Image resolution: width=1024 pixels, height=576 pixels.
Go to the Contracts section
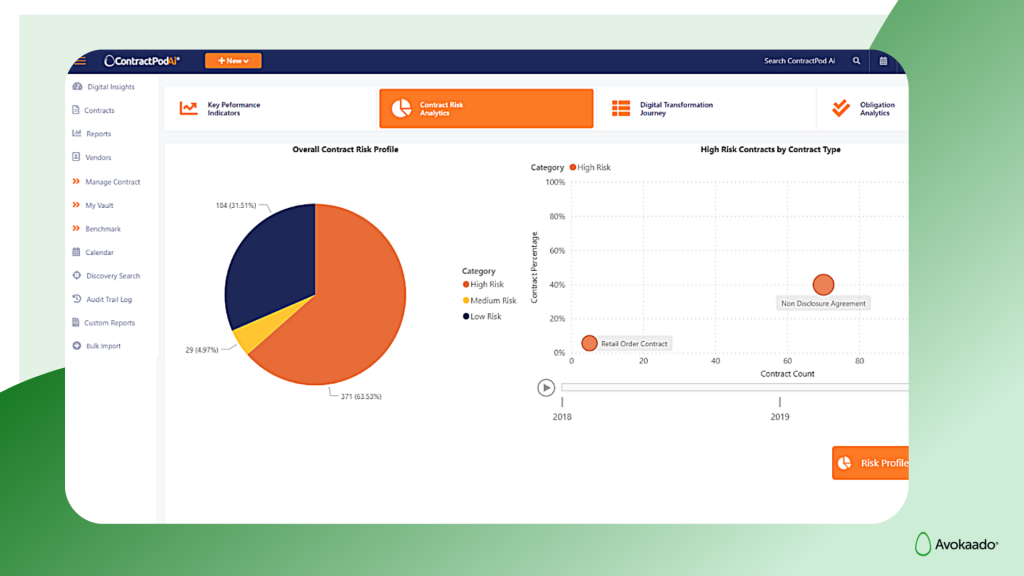(x=93, y=110)
